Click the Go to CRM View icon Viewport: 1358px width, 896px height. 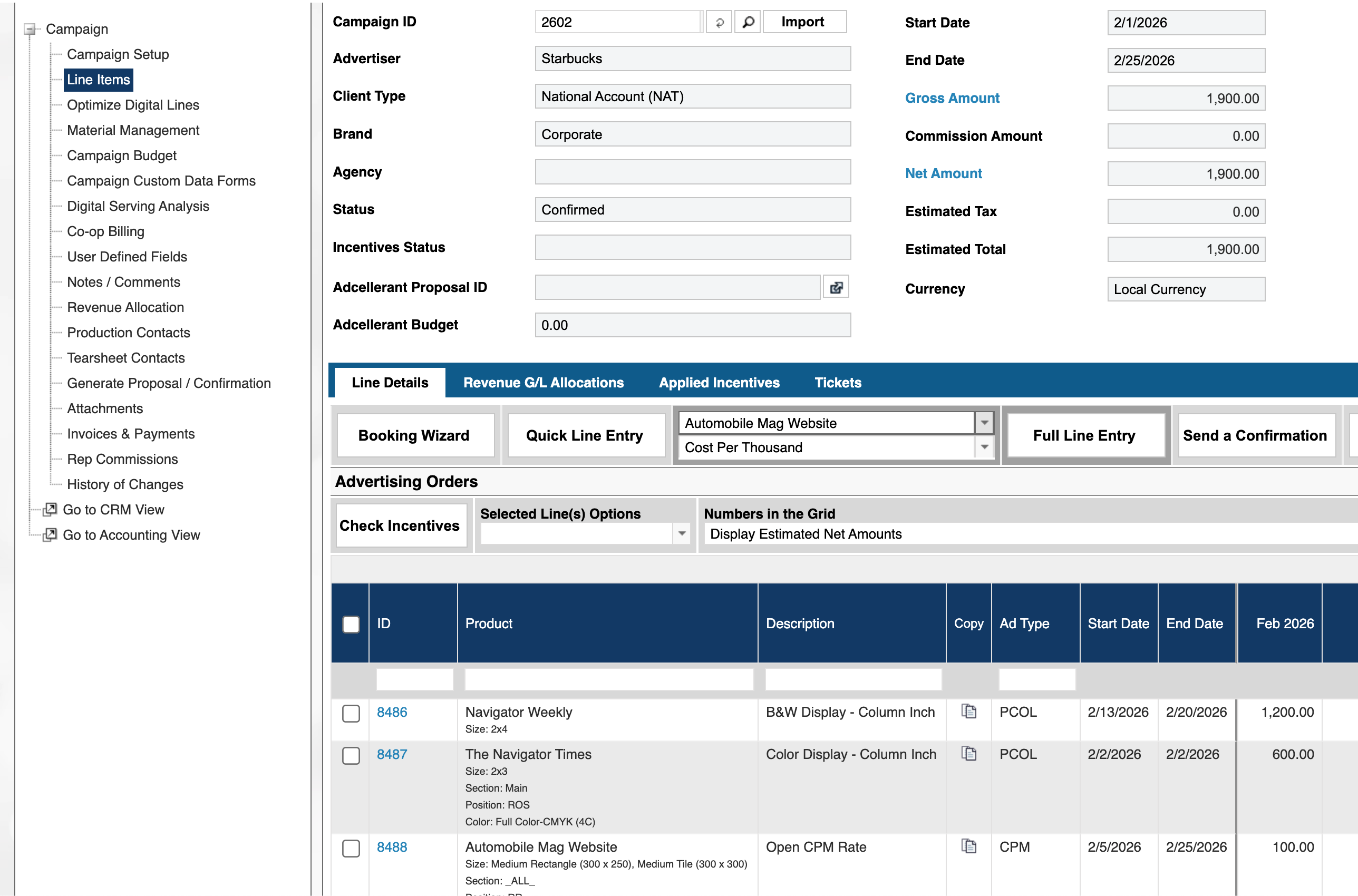click(50, 509)
